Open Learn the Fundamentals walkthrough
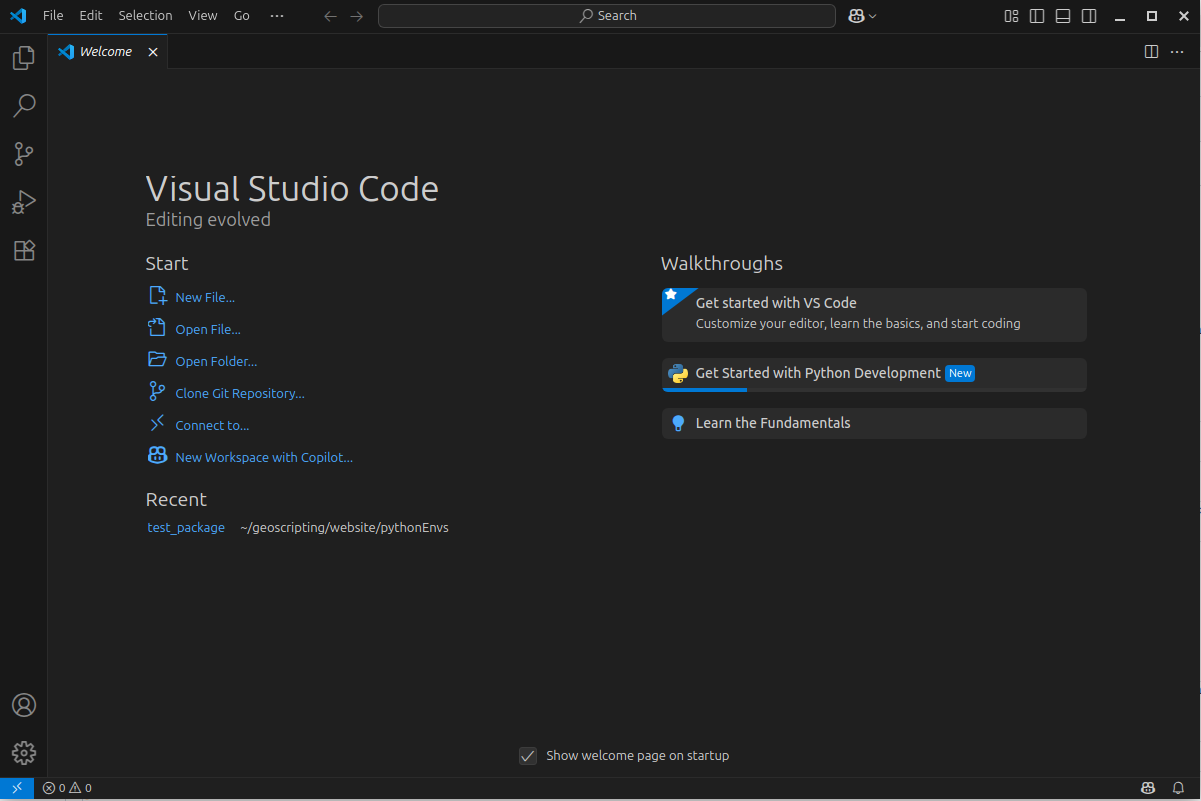The image size is (1201, 801). [874, 423]
